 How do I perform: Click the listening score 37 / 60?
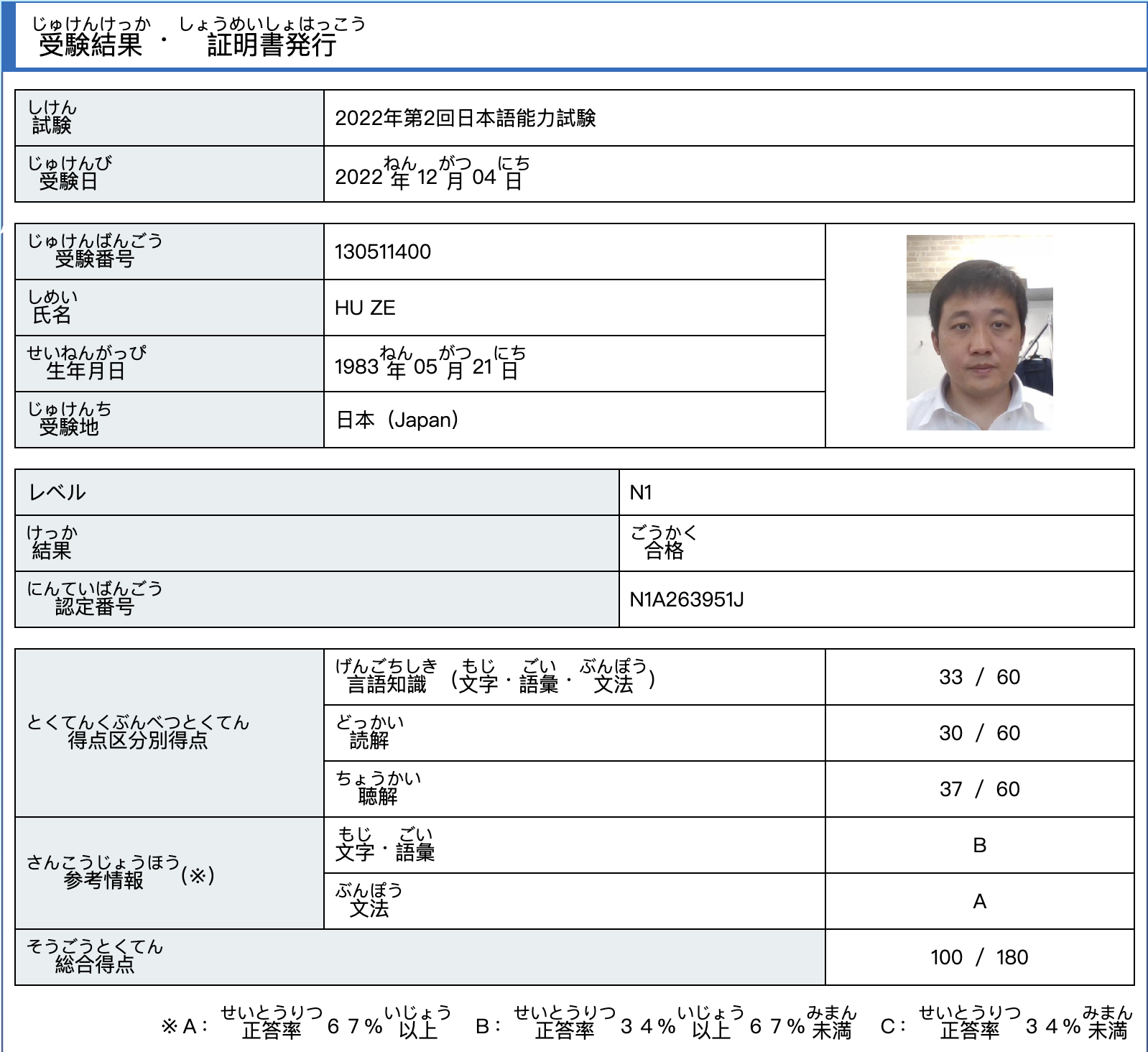[979, 789]
